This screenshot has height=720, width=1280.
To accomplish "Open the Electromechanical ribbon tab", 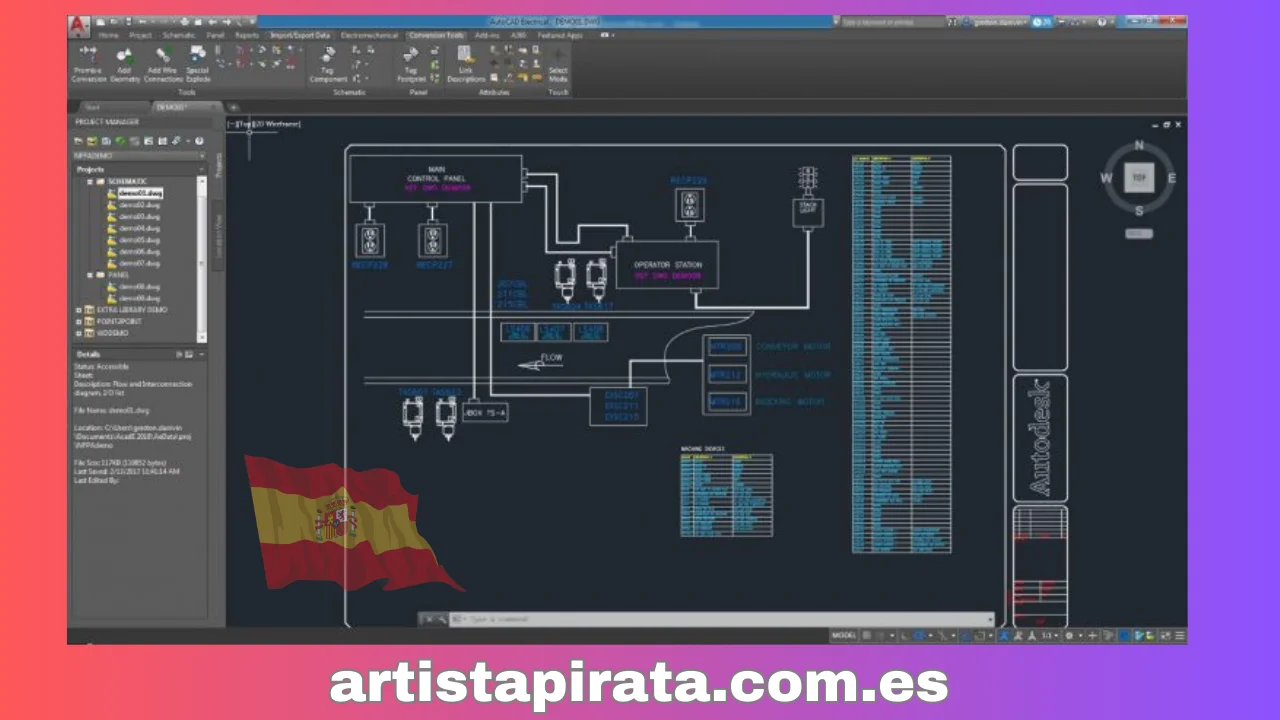I will point(369,35).
